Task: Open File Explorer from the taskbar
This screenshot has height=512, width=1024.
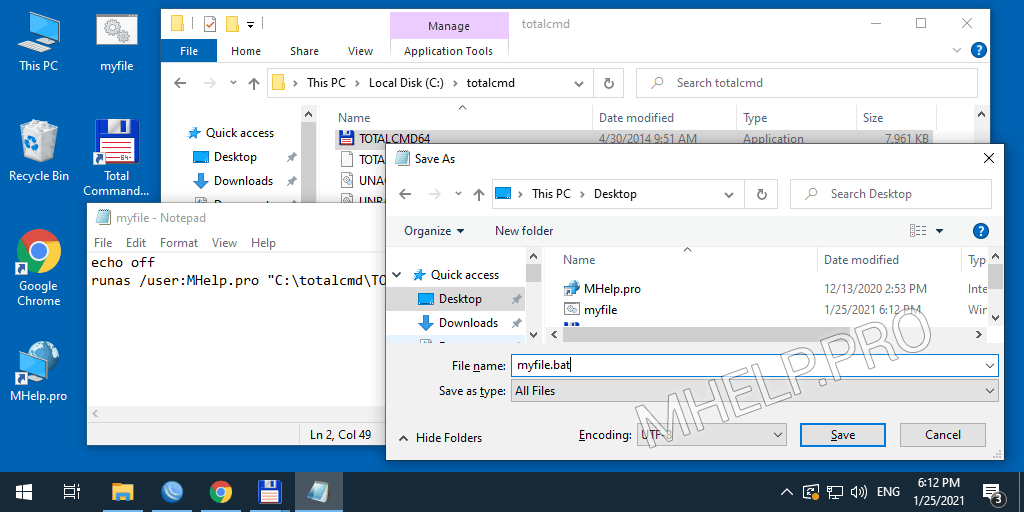Action: click(x=123, y=492)
